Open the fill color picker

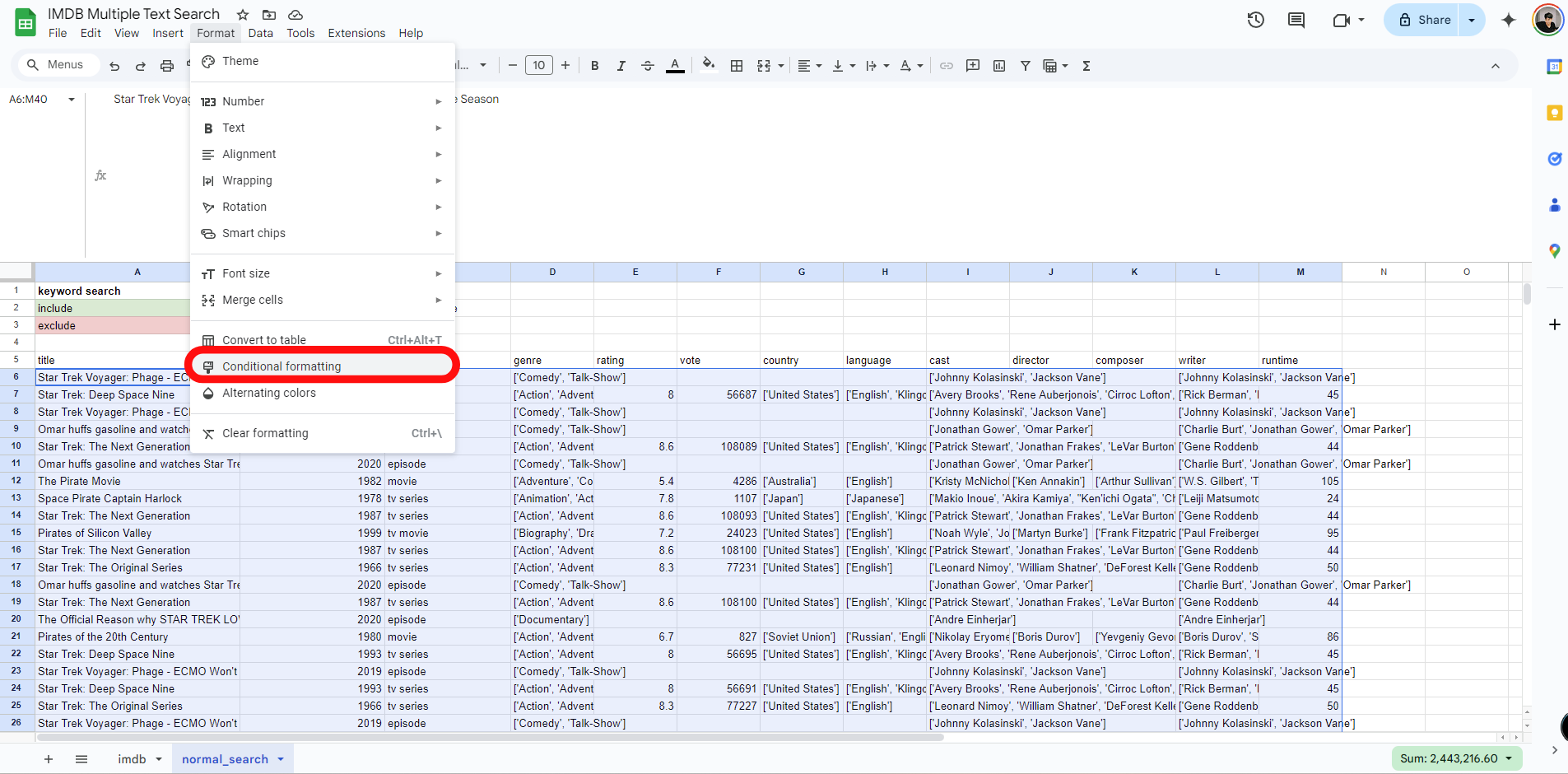pyautogui.click(x=708, y=65)
